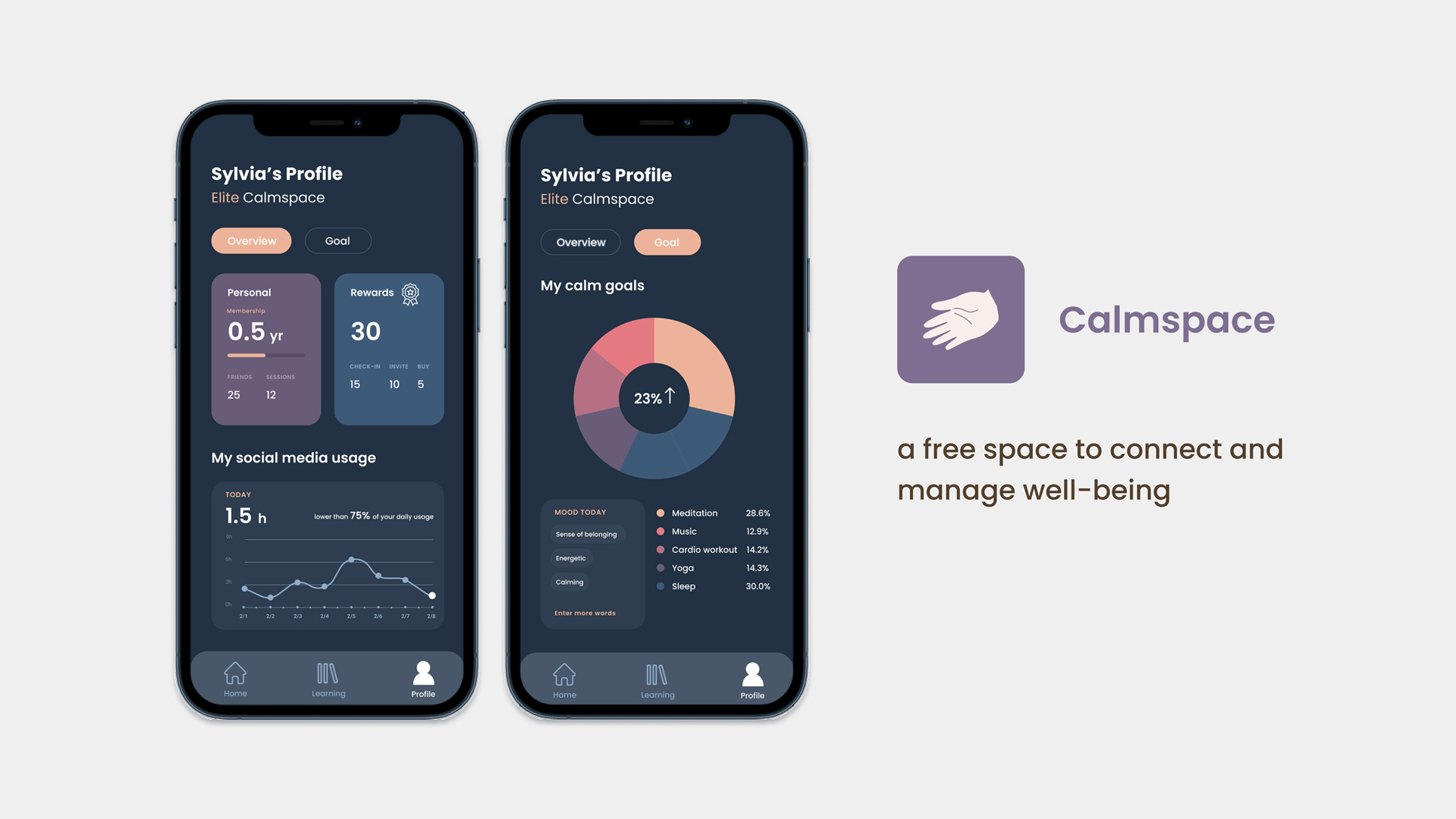Select the Overview tab on left screen
The height and width of the screenshot is (819, 1456).
click(x=251, y=240)
